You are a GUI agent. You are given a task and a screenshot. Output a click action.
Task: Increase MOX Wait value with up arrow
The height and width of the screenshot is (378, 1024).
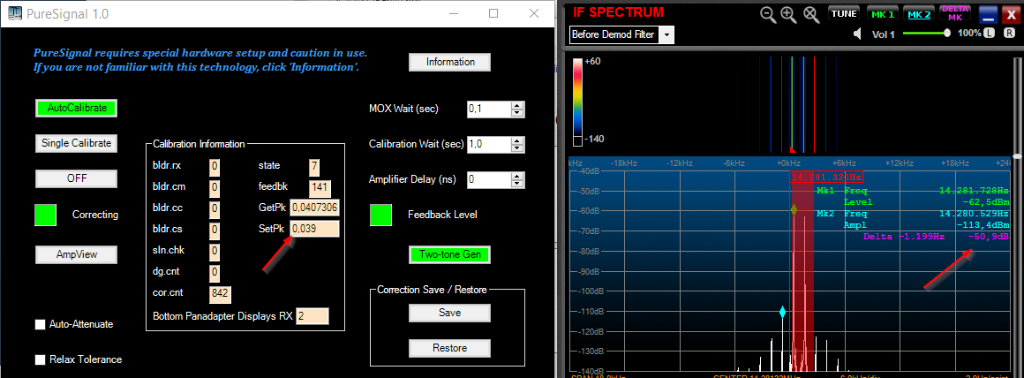[x=518, y=106]
